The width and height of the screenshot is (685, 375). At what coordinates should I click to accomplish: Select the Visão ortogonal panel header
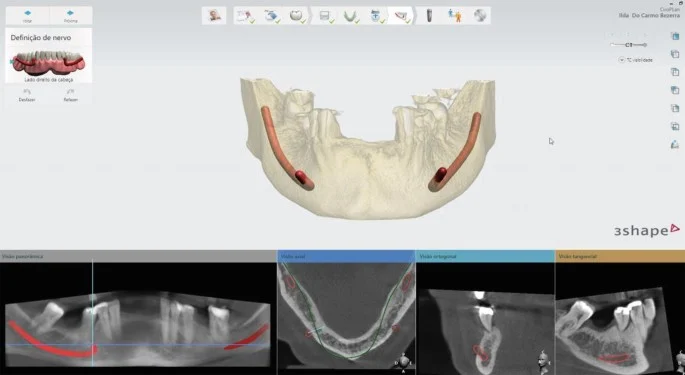pyautogui.click(x=485, y=256)
